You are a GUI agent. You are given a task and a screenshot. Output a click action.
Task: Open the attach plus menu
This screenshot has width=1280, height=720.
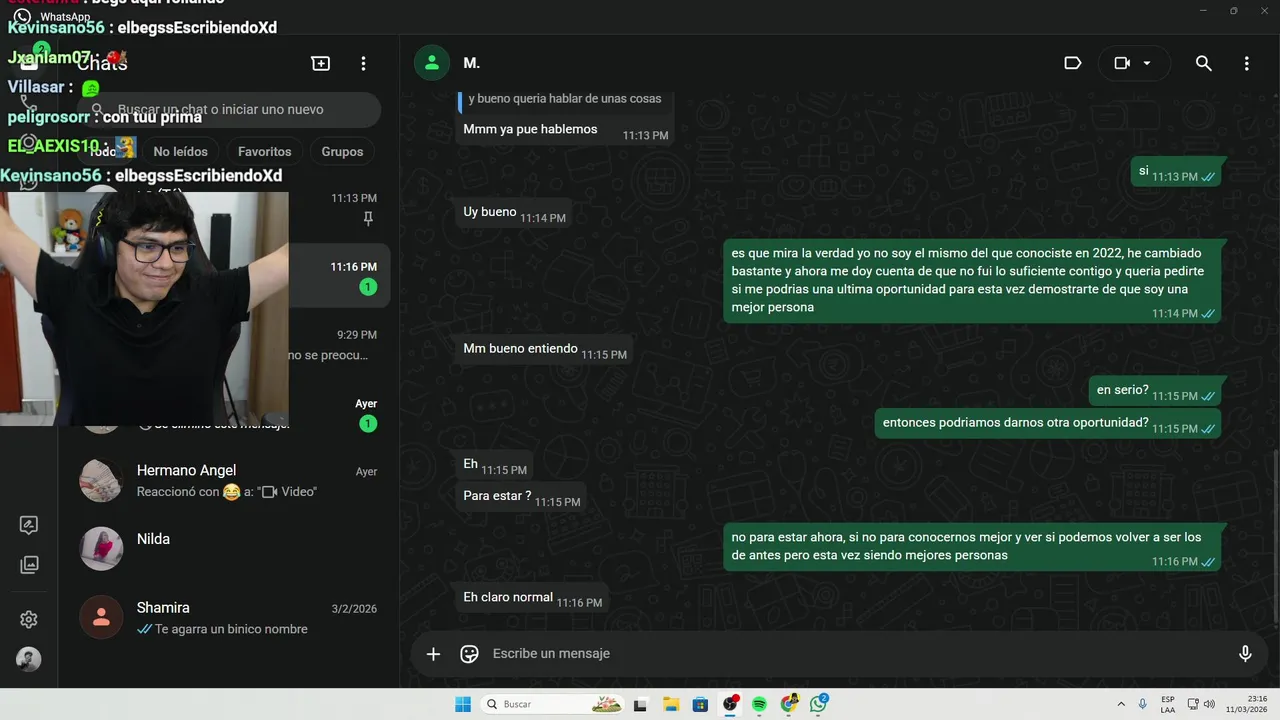point(433,654)
